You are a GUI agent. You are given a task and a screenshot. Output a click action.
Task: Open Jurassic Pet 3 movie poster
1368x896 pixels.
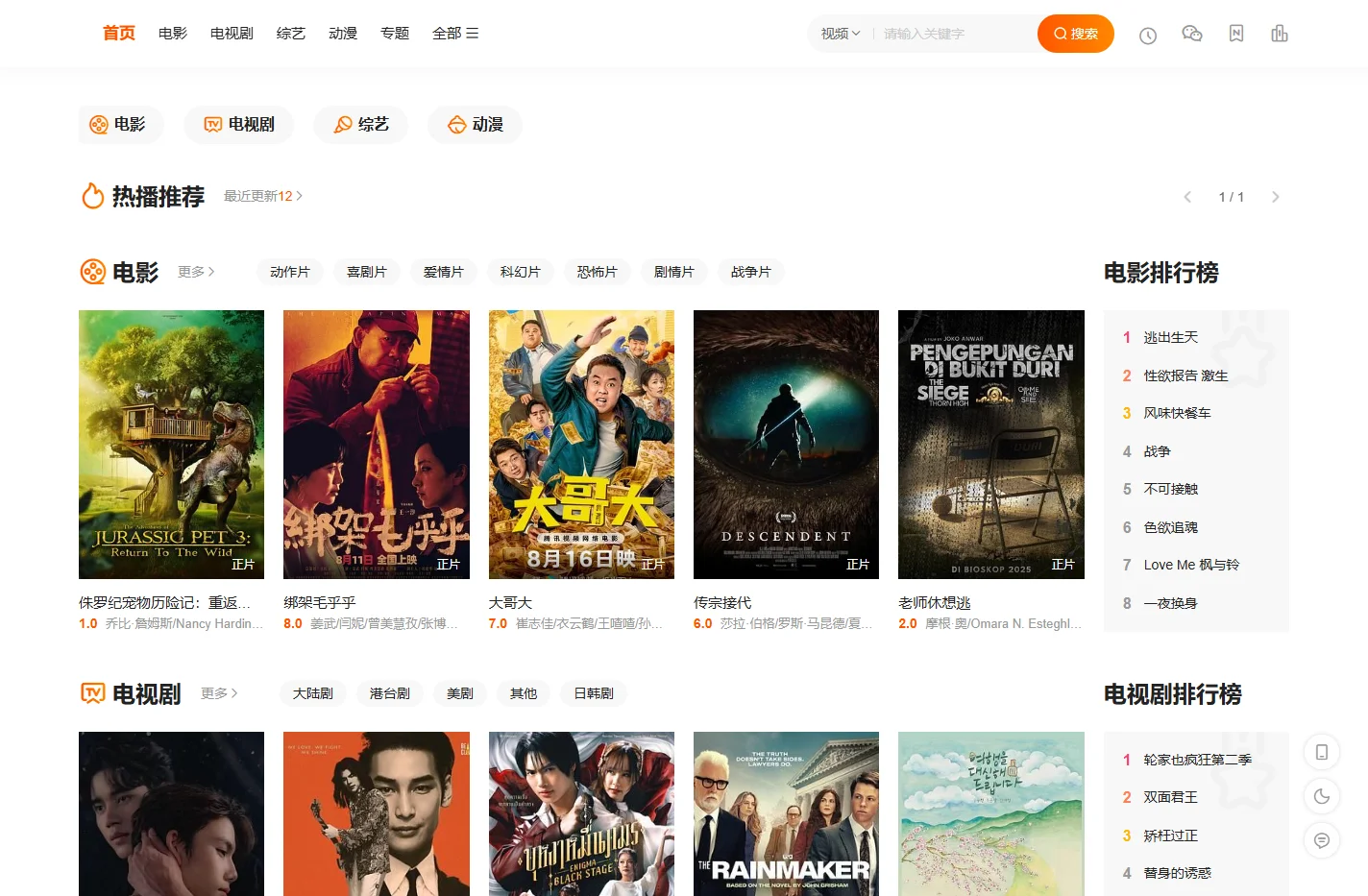click(171, 445)
